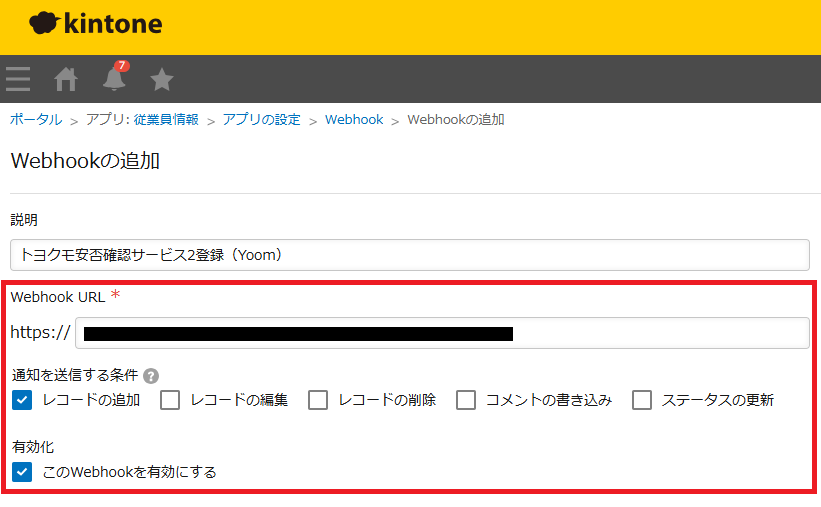This screenshot has width=821, height=507.
Task: Click the Webhook URL field label
Action: (58, 297)
